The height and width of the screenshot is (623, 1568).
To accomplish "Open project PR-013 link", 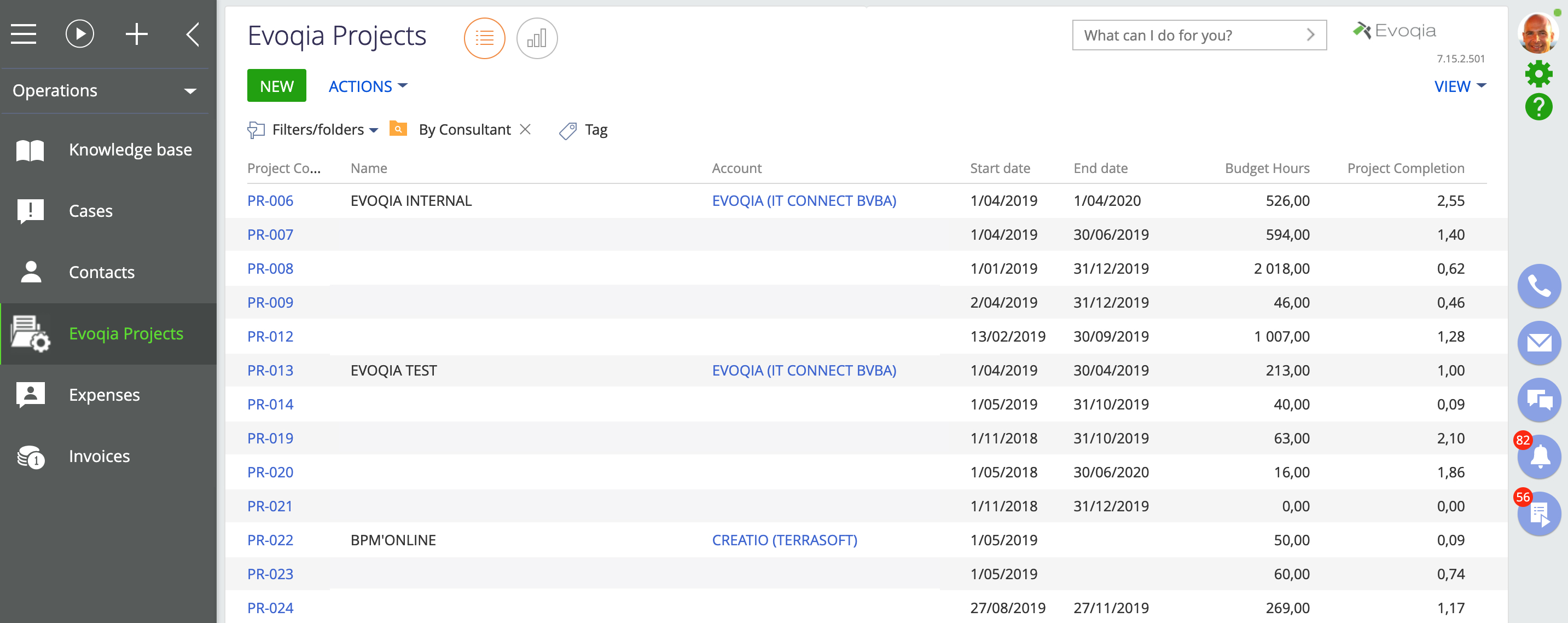I will (270, 370).
